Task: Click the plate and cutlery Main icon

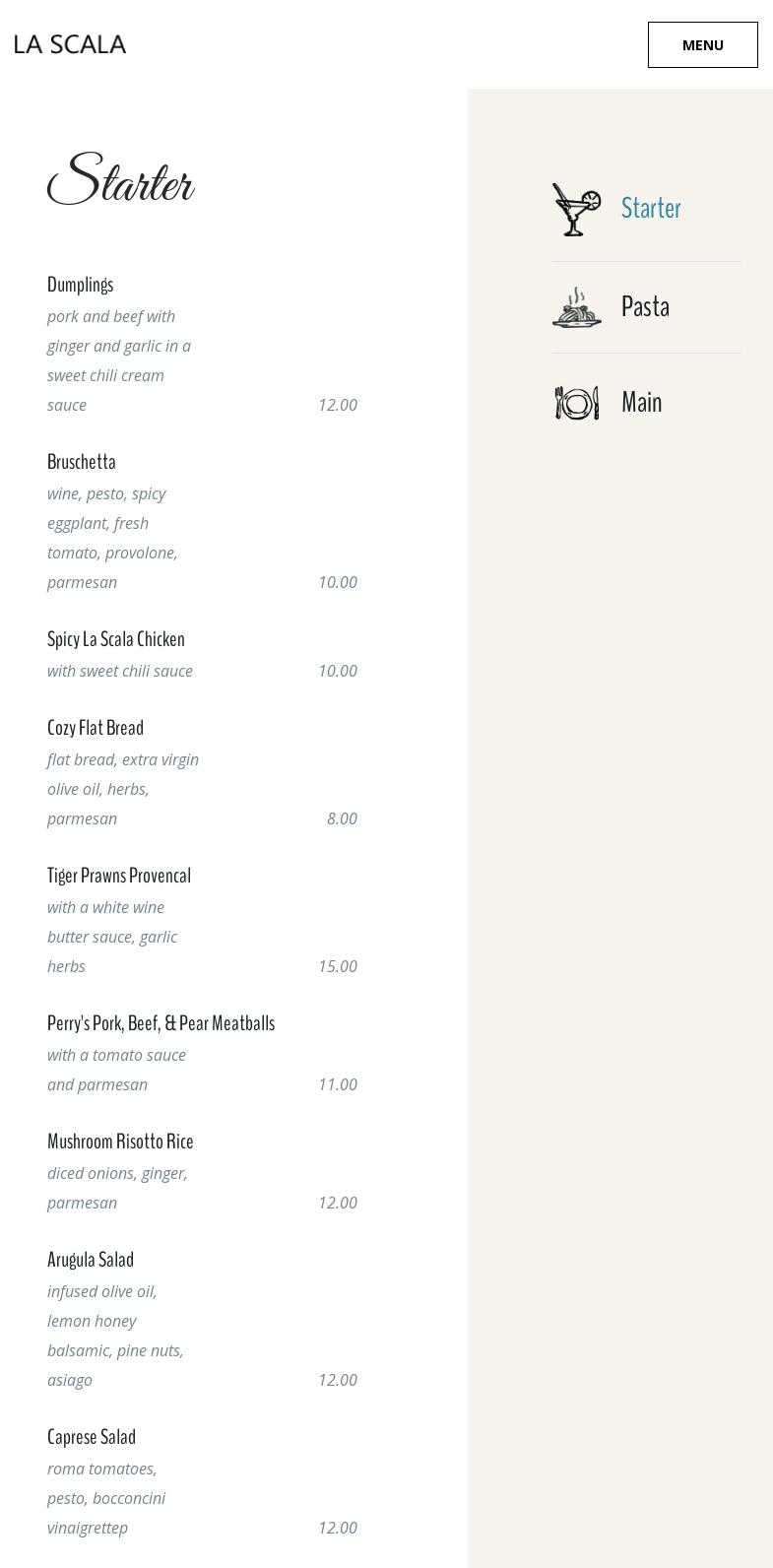Action: click(x=576, y=403)
